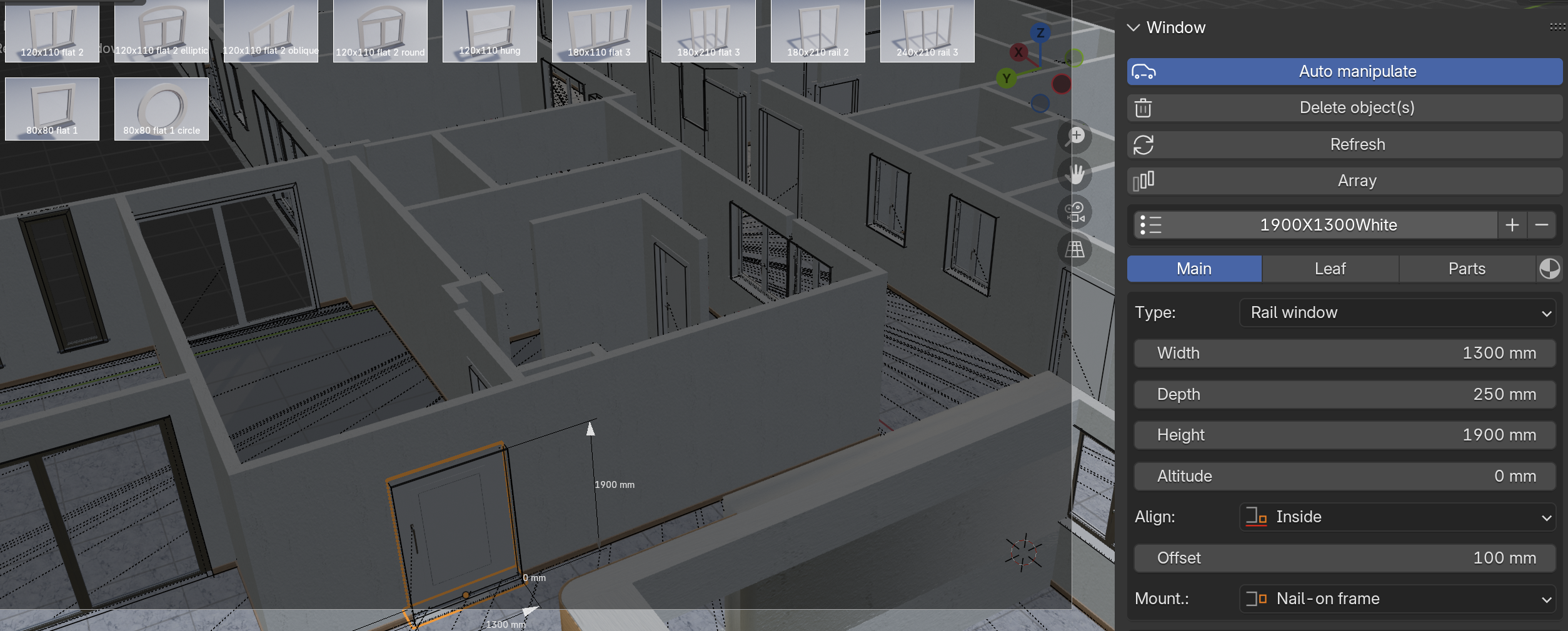
Task: Adjust the Depth field at 250 mm
Action: [1345, 394]
